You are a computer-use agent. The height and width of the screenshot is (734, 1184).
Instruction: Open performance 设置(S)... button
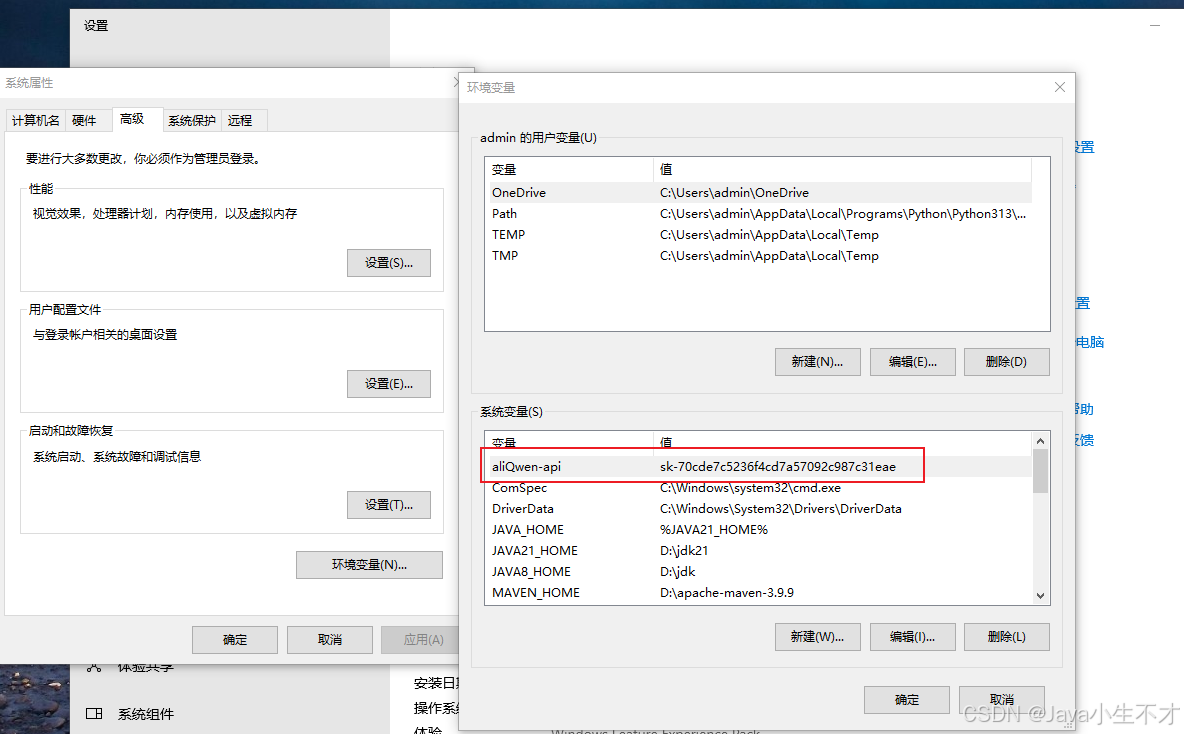pos(389,263)
